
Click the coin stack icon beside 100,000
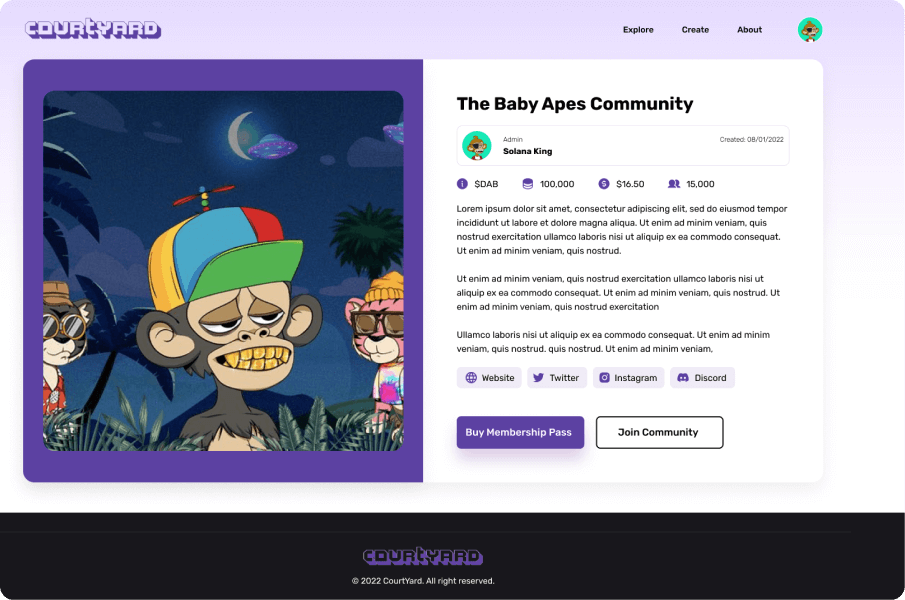(528, 183)
